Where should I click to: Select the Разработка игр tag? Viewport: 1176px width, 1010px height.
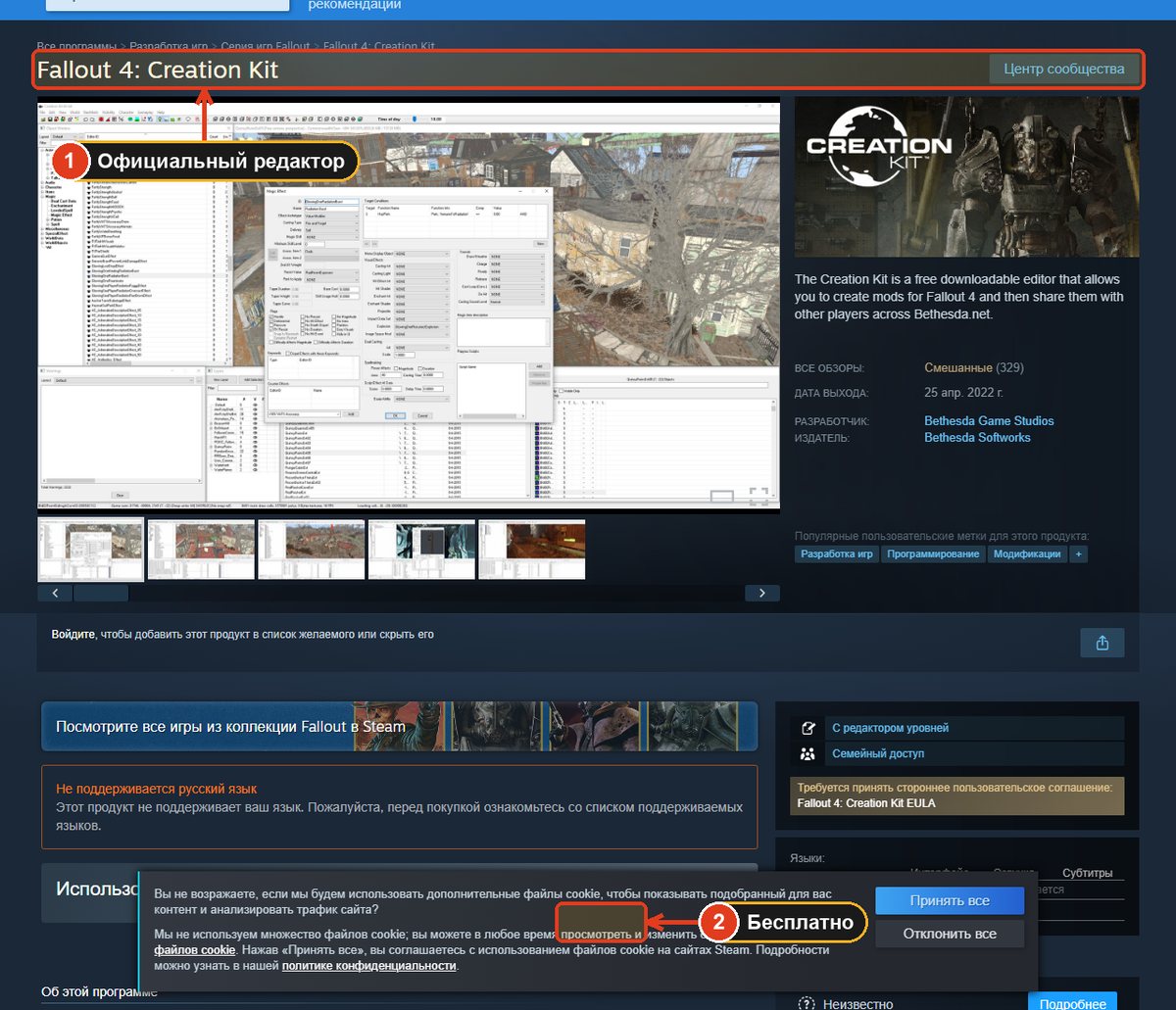[836, 553]
